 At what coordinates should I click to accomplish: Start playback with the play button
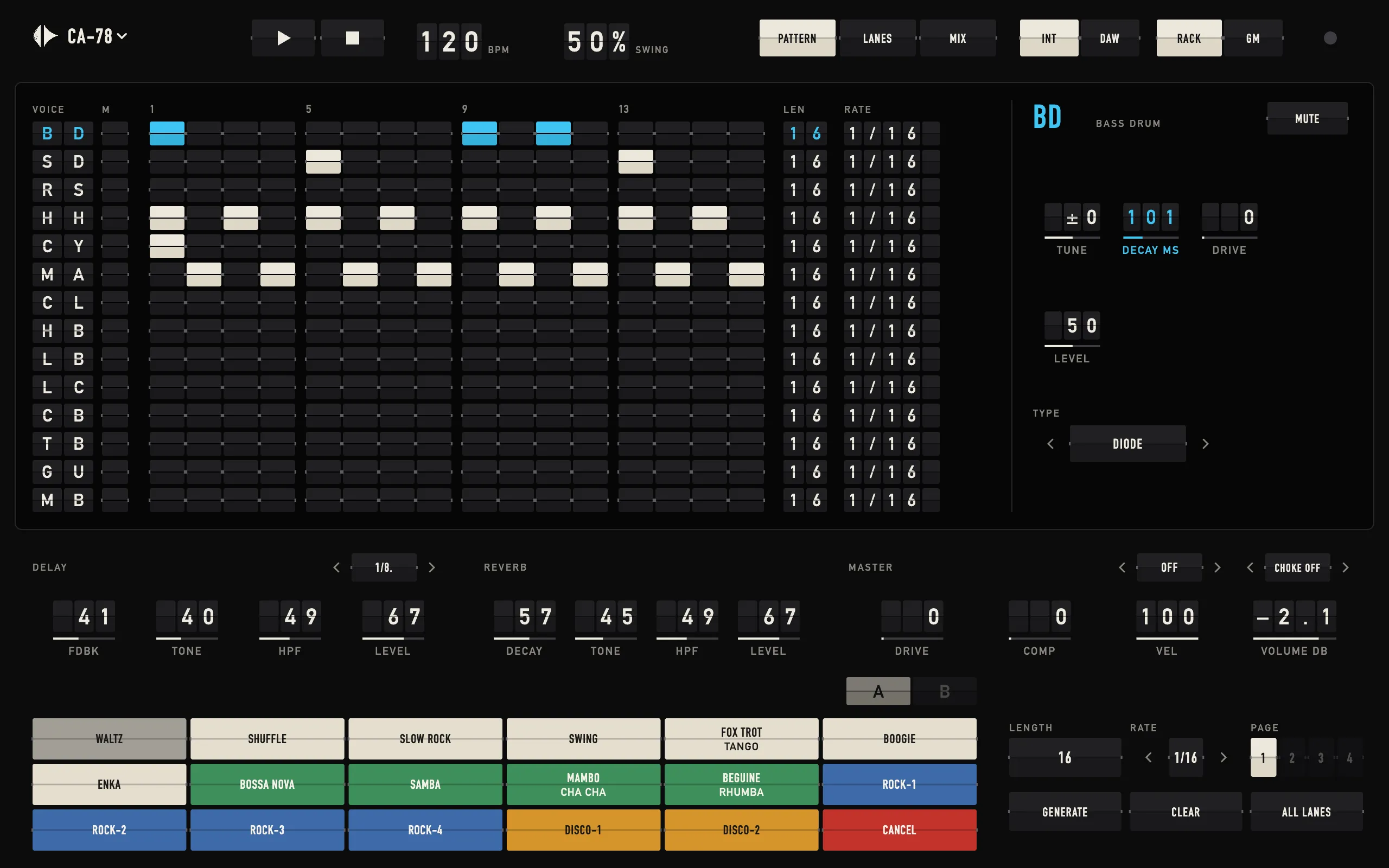(283, 38)
